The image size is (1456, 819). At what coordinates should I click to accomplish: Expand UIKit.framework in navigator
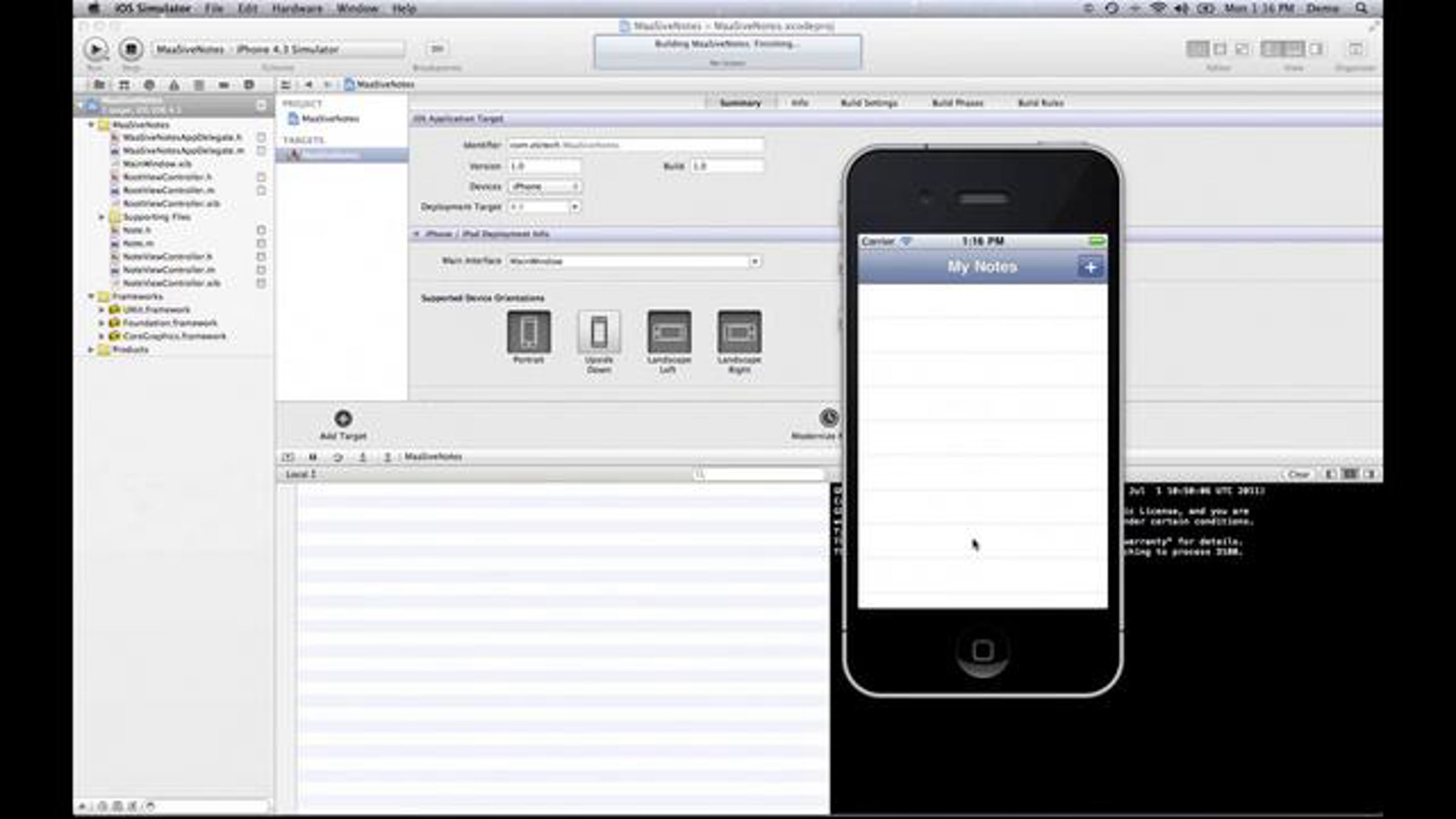tap(102, 310)
